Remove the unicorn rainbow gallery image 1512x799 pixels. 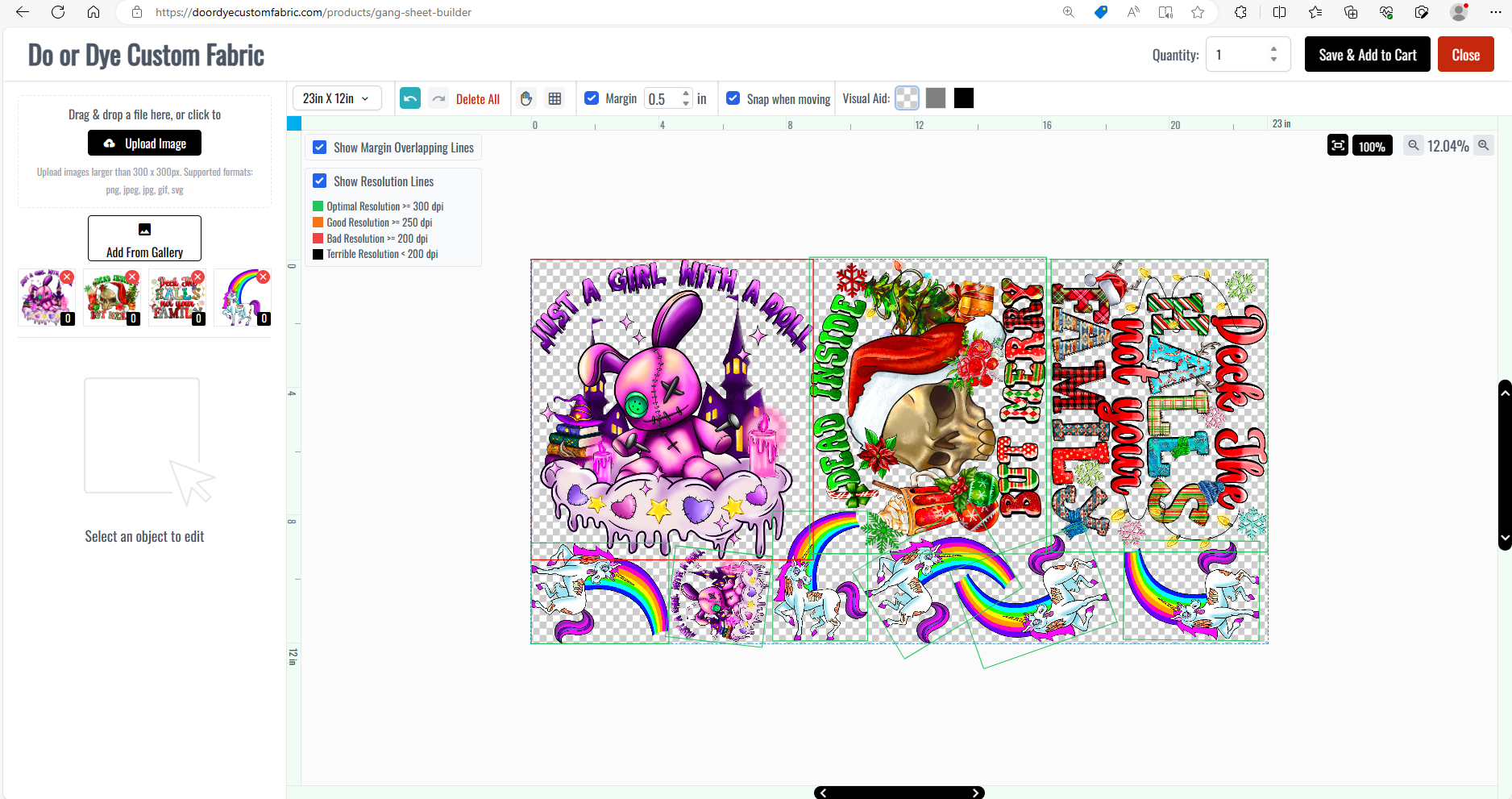[264, 277]
